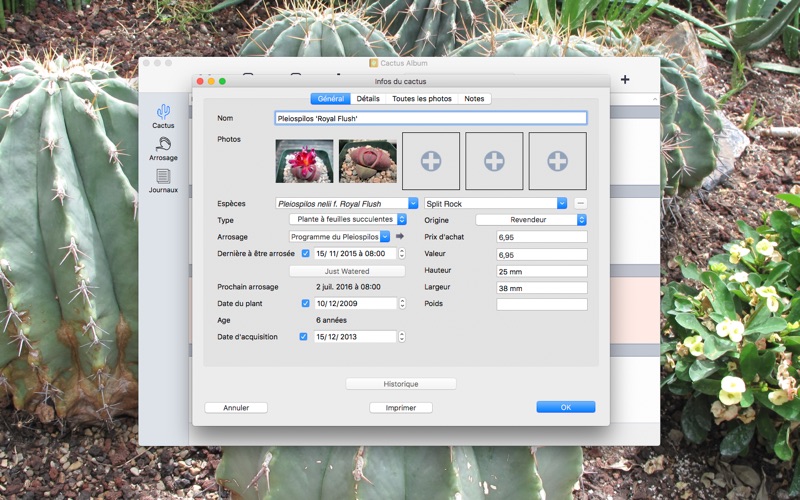Close the Infos du cactus dialog
This screenshot has height=500, width=800.
tap(200, 81)
